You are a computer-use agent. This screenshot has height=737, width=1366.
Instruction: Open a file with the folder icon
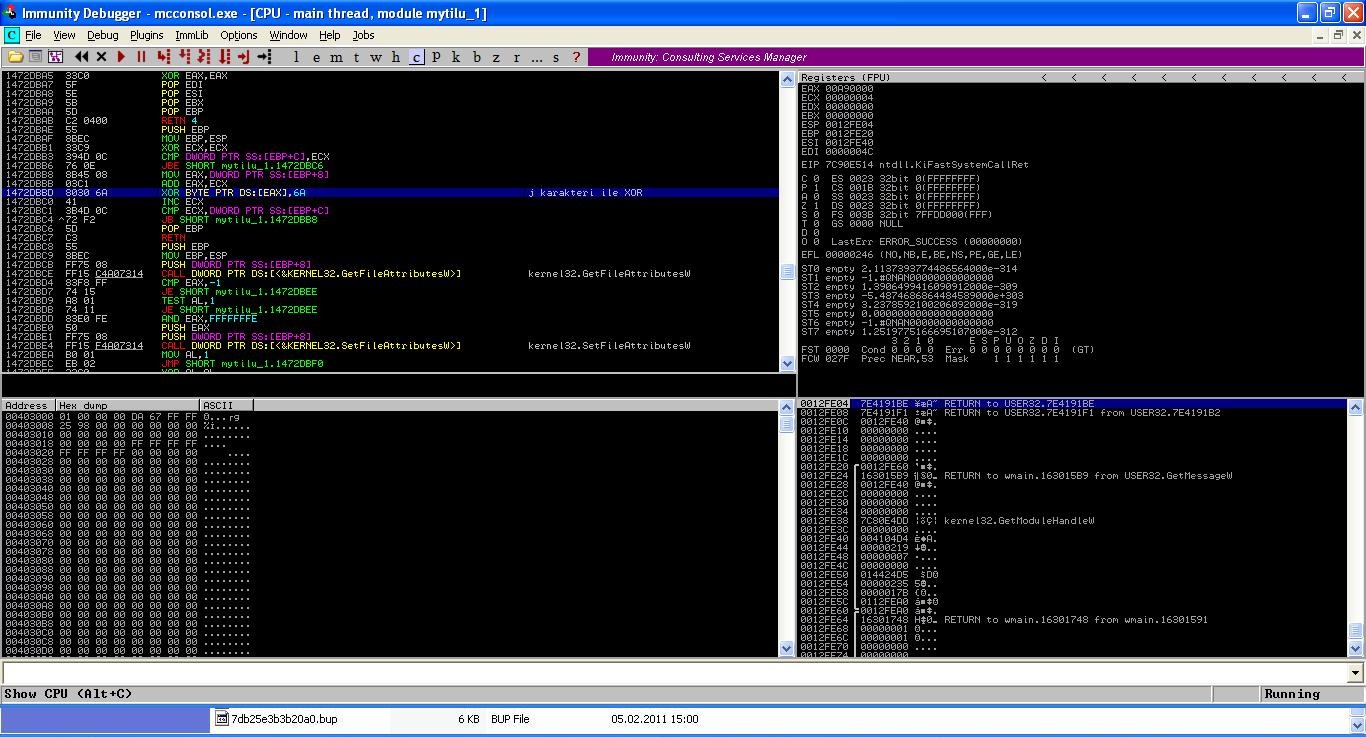pos(16,57)
